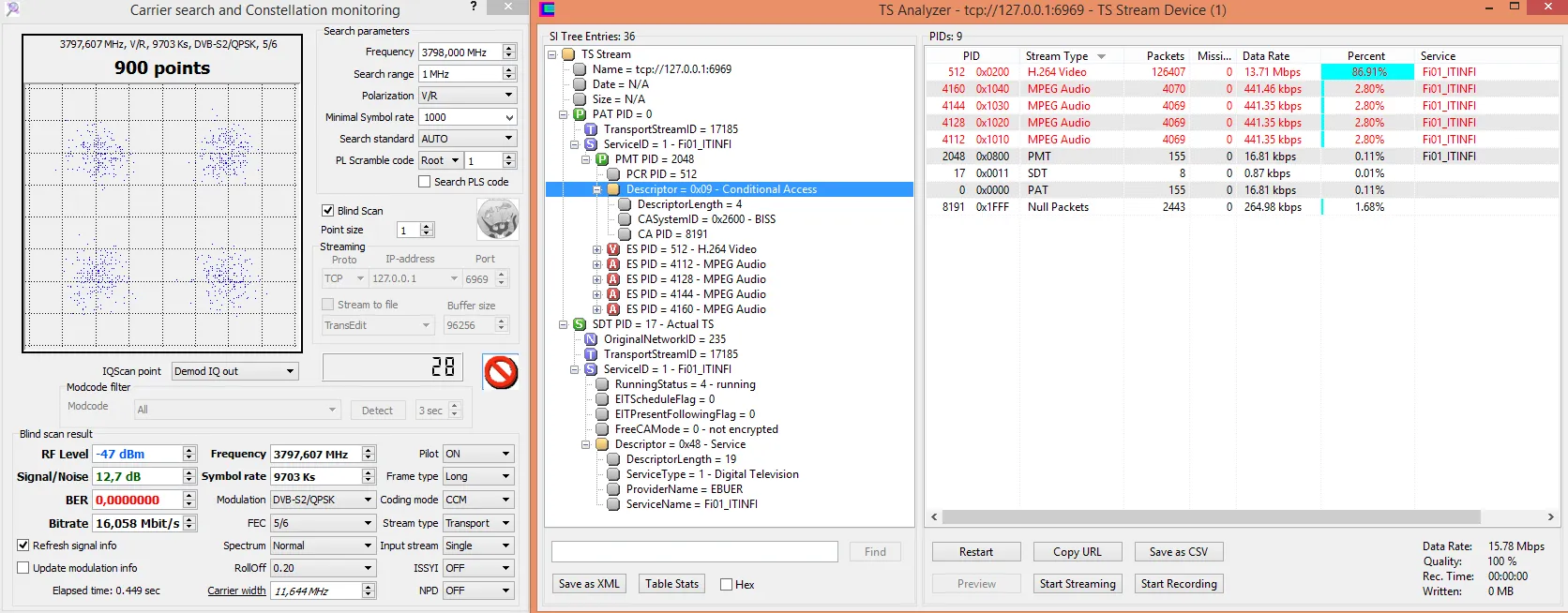Click the OriginalNetworkID N icon
The height and width of the screenshot is (613, 1568).
(x=591, y=339)
